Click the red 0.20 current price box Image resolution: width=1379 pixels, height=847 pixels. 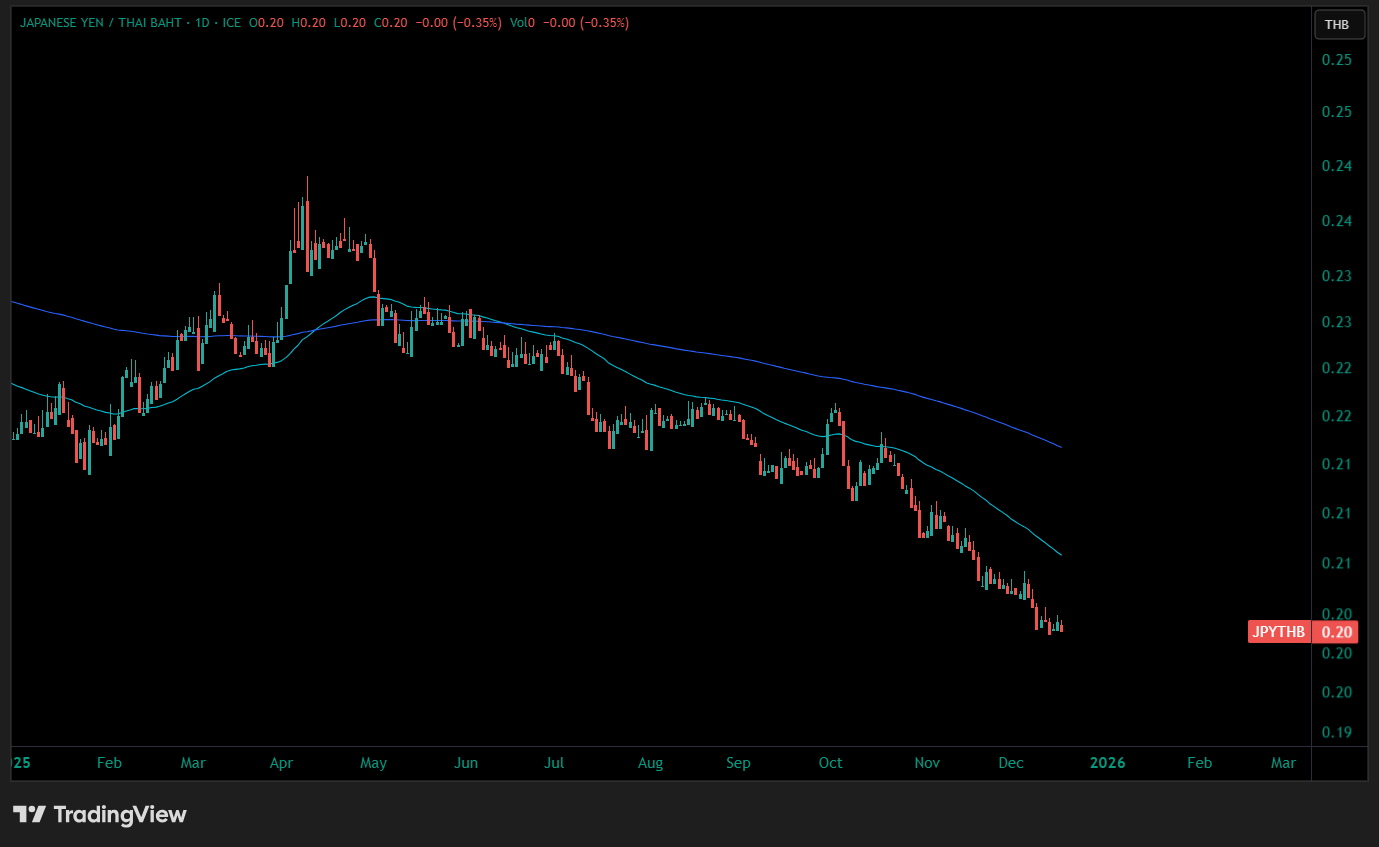[x=1337, y=632]
